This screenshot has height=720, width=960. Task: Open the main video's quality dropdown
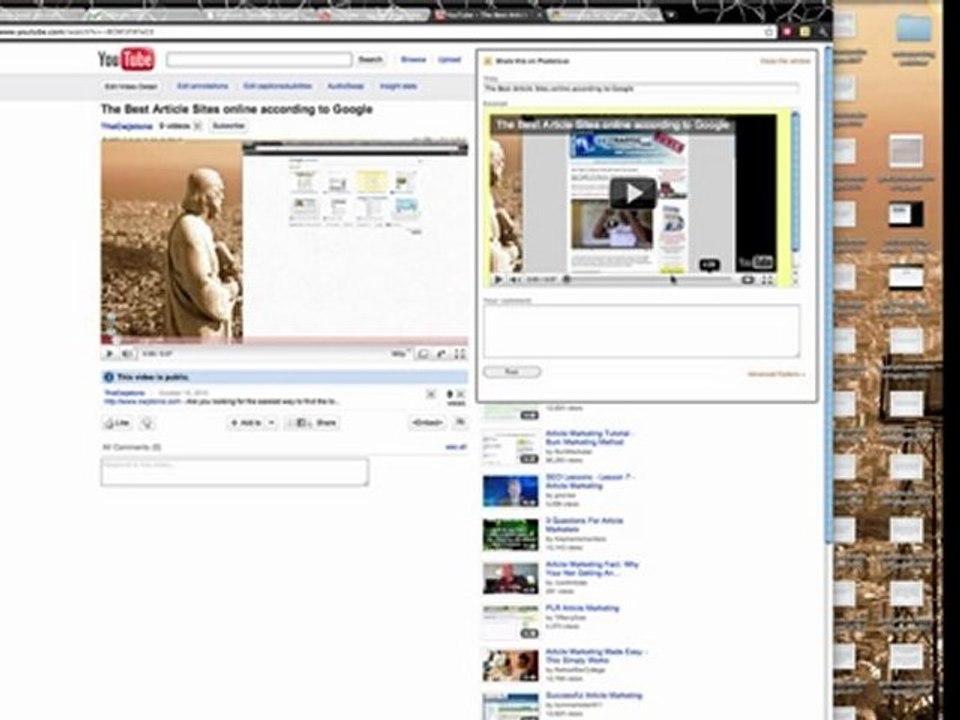coord(400,353)
